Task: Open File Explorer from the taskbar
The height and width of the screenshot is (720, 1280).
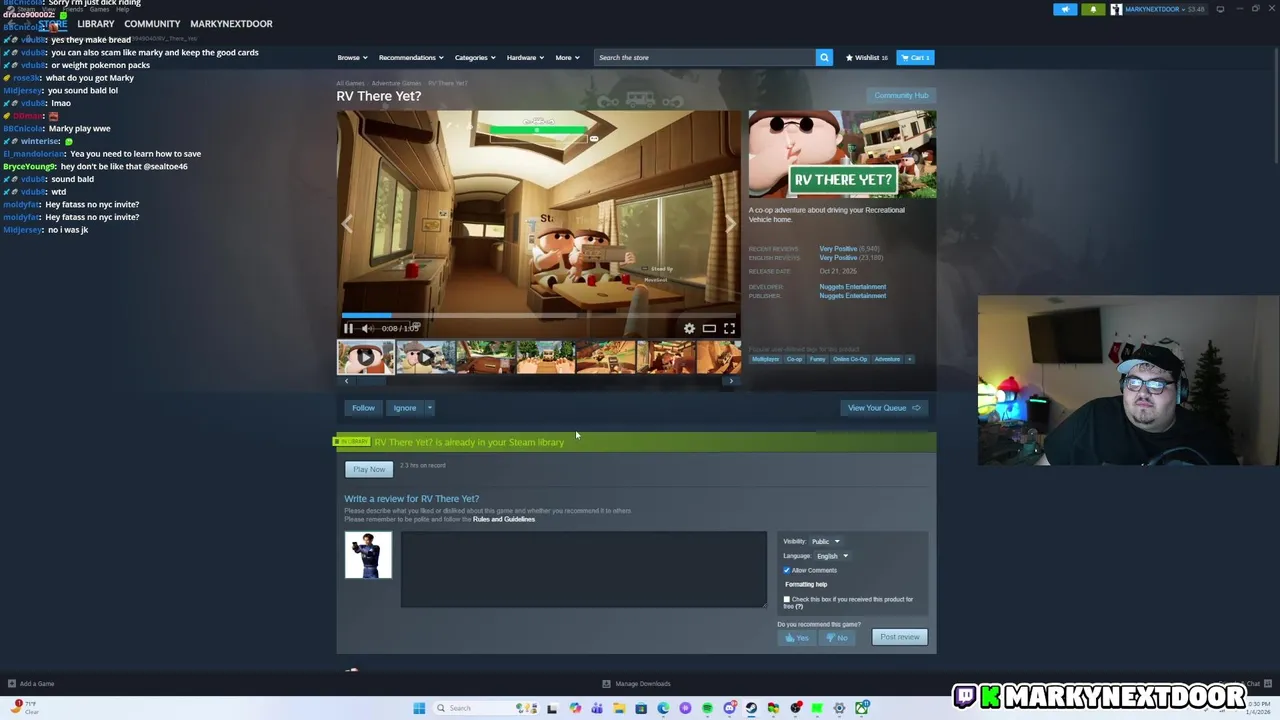Action: [x=619, y=708]
